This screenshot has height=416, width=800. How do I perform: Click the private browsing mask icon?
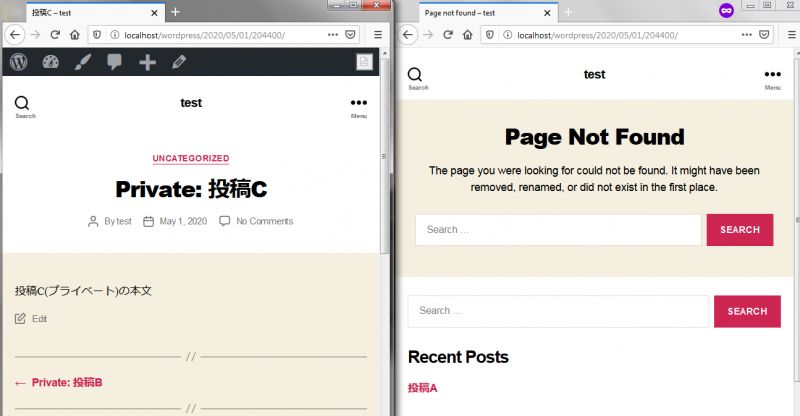pyautogui.click(x=727, y=10)
